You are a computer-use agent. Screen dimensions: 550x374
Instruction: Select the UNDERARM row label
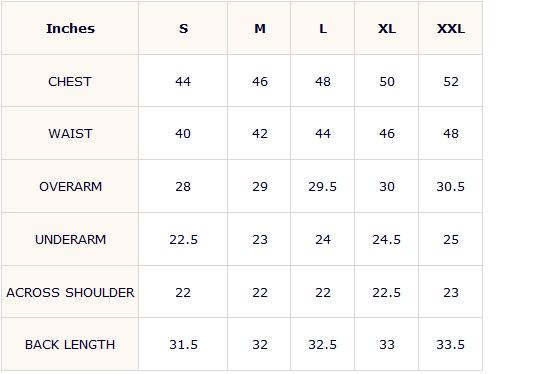pyautogui.click(x=71, y=239)
